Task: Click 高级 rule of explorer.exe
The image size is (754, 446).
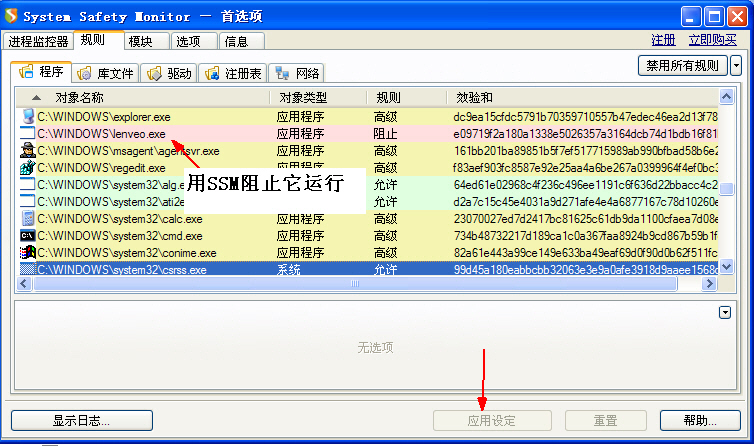Action: tap(386, 117)
